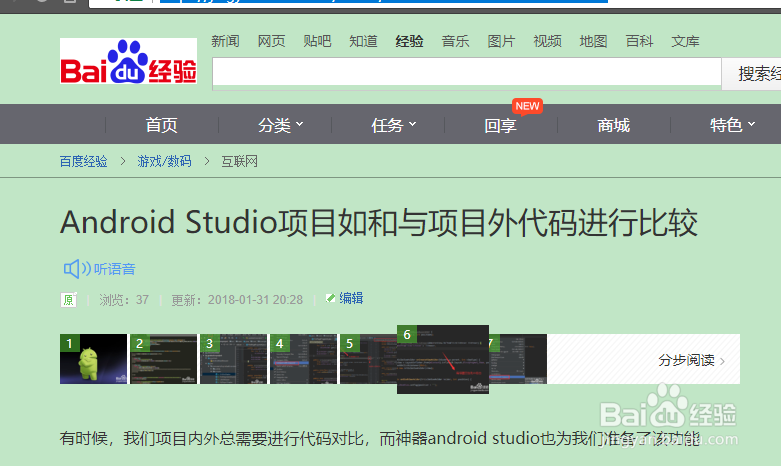Expand the 任务 dropdown menu
Viewport: 781px width, 466px height.
pos(393,125)
